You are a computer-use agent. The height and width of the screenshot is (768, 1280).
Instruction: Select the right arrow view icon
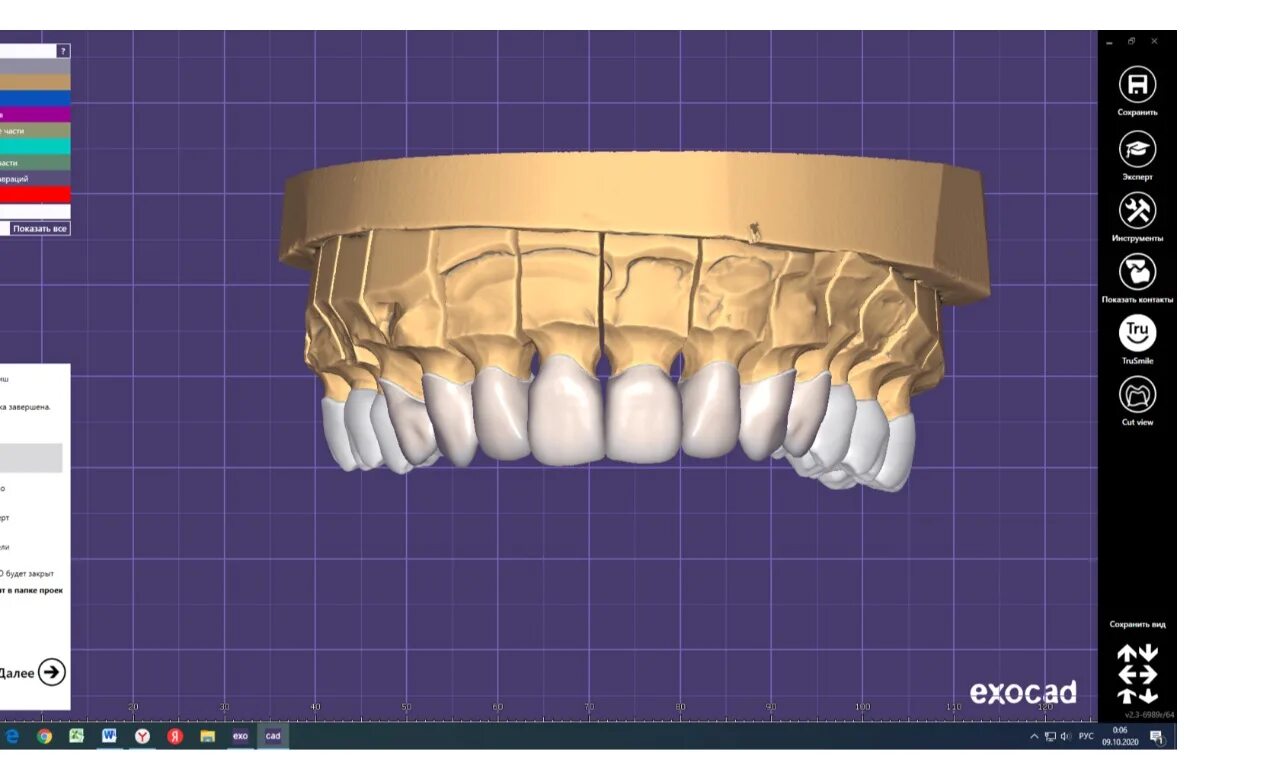click(x=1148, y=675)
